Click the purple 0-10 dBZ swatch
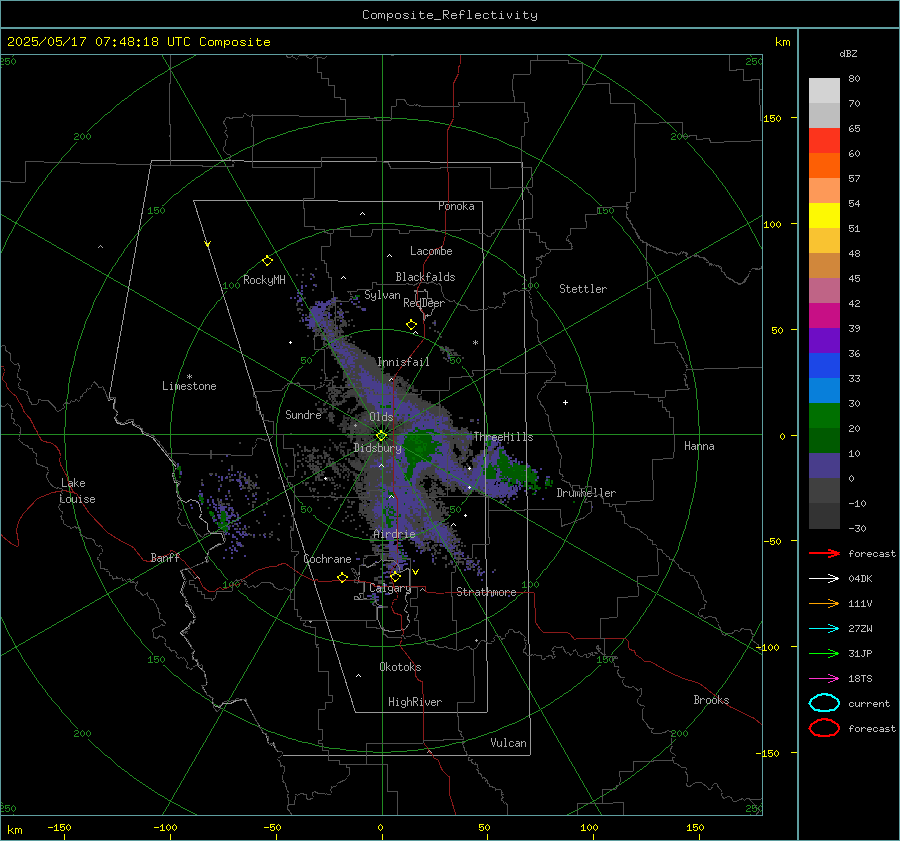Image resolution: width=900 pixels, height=841 pixels. click(824, 465)
